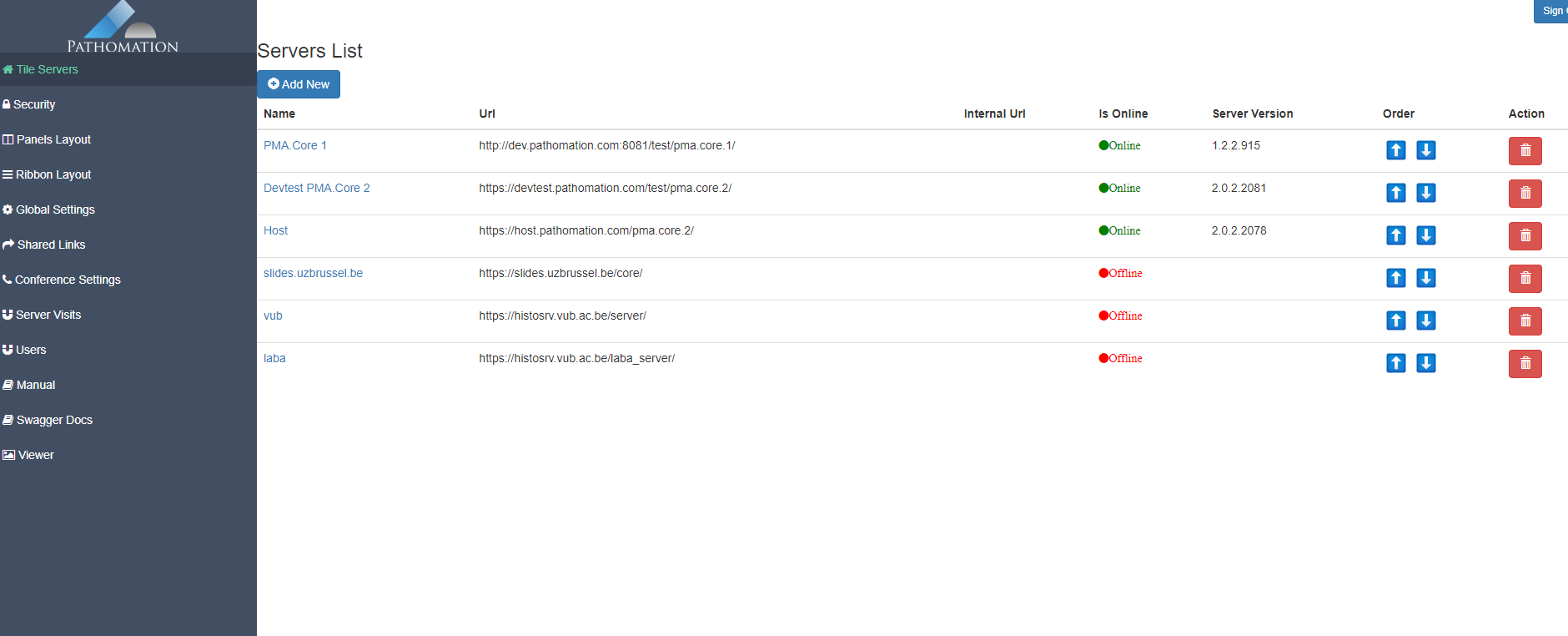Open the Security menu item
The width and height of the screenshot is (1568, 636).
(x=34, y=104)
